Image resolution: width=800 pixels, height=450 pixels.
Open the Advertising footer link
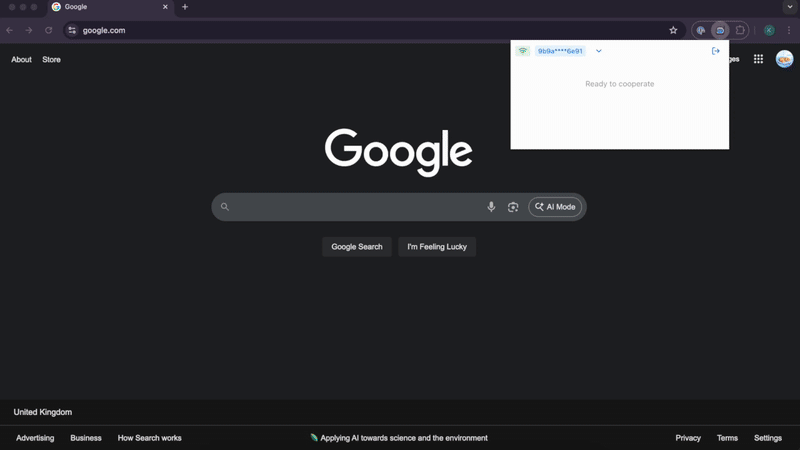35,438
